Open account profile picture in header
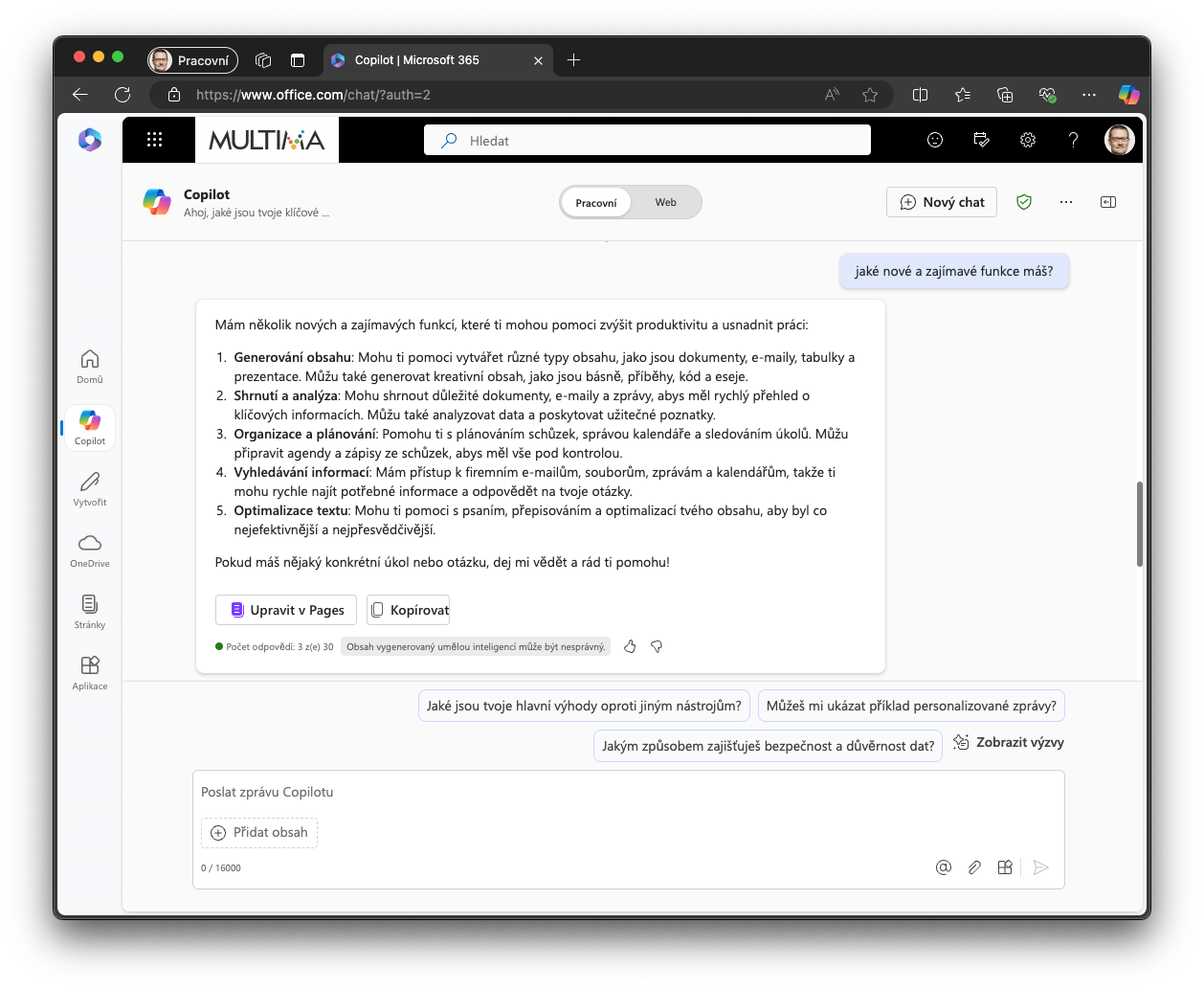This screenshot has width=1204, height=990. point(1120,140)
